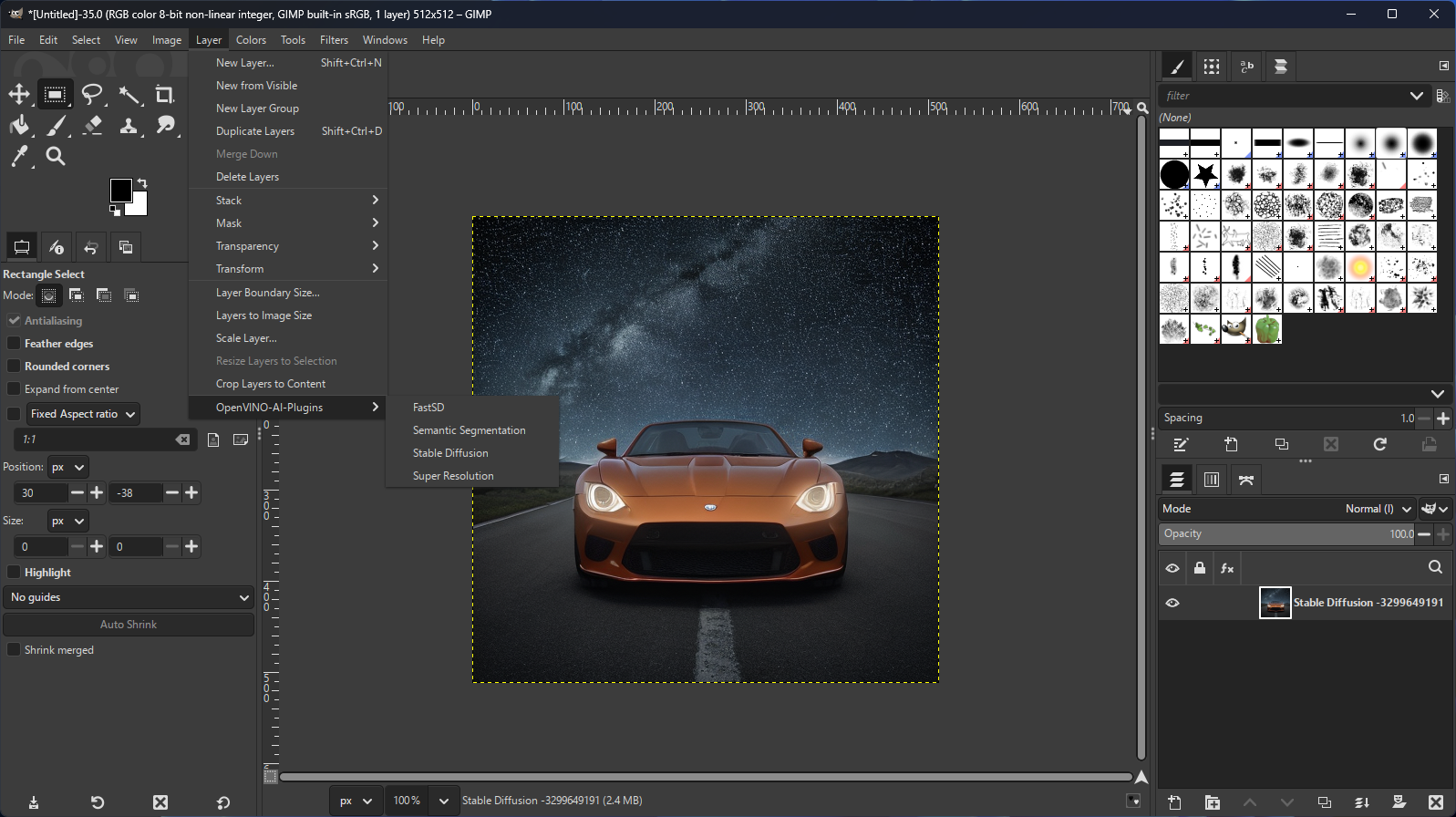Click the brush Spacing slider

tap(1286, 419)
